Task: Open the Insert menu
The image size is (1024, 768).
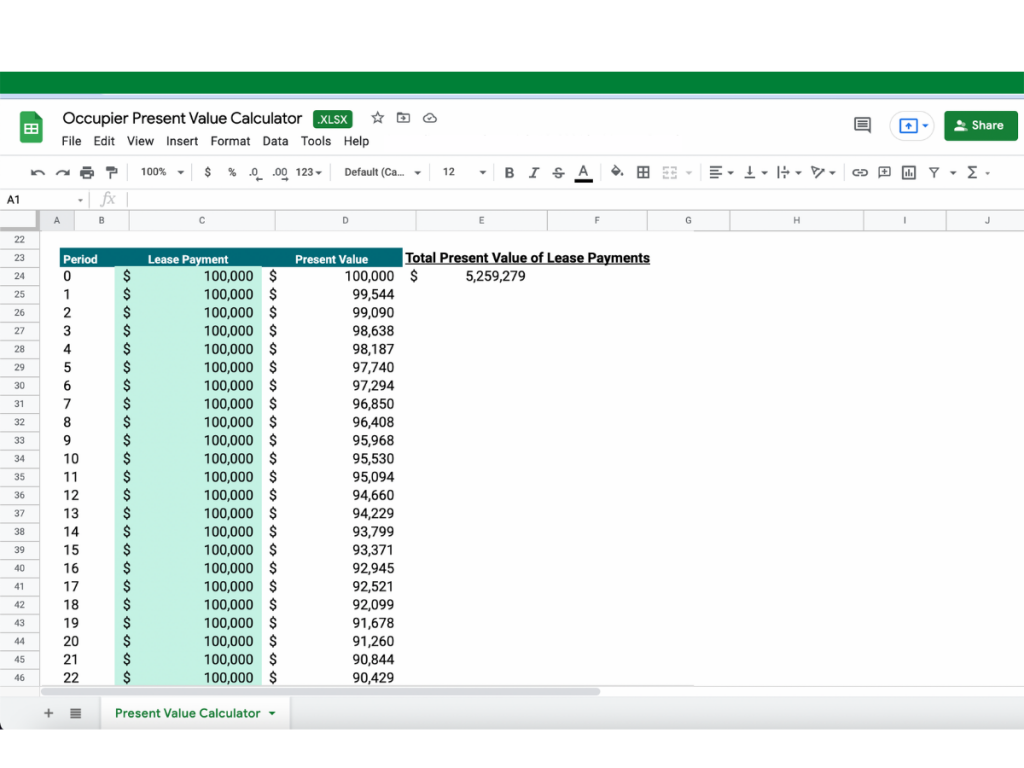Action: pos(182,141)
